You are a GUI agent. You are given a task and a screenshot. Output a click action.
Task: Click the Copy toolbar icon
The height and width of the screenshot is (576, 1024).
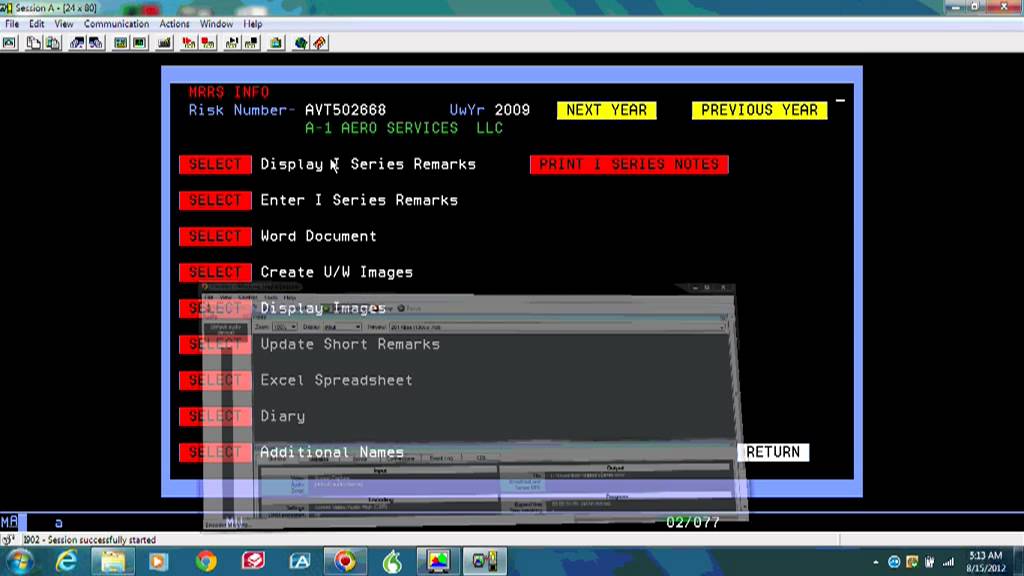[33, 43]
